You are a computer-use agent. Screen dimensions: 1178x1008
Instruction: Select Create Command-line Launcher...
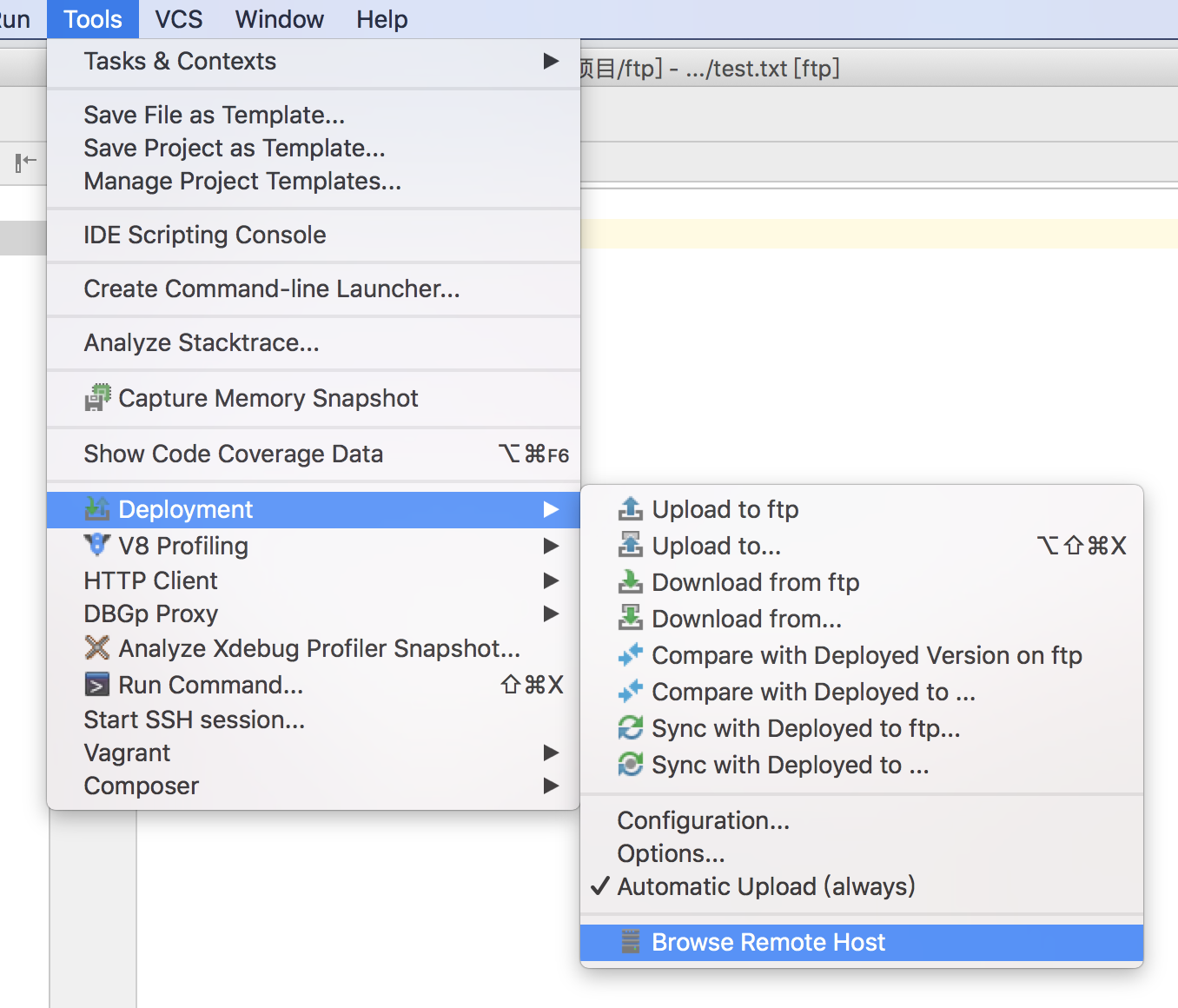coord(313,288)
